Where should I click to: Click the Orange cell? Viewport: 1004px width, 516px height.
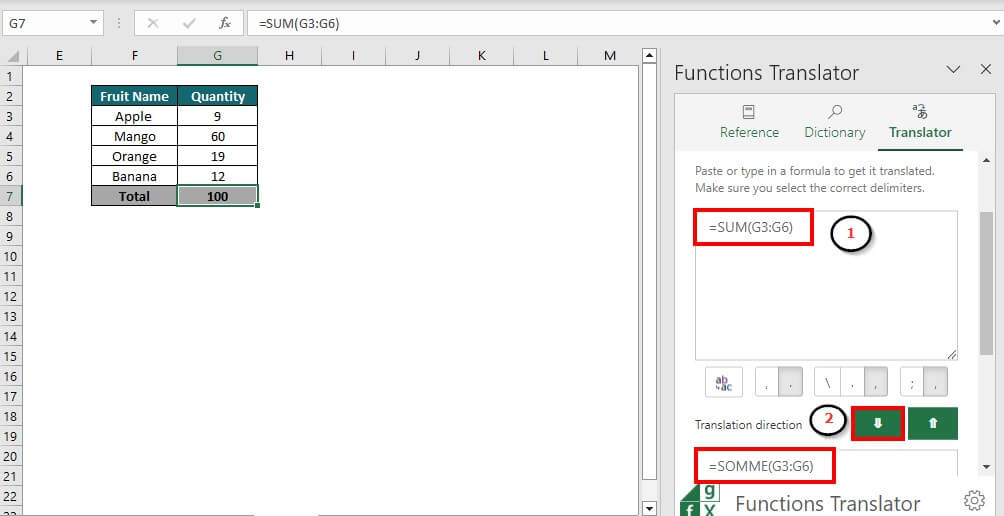click(x=134, y=156)
